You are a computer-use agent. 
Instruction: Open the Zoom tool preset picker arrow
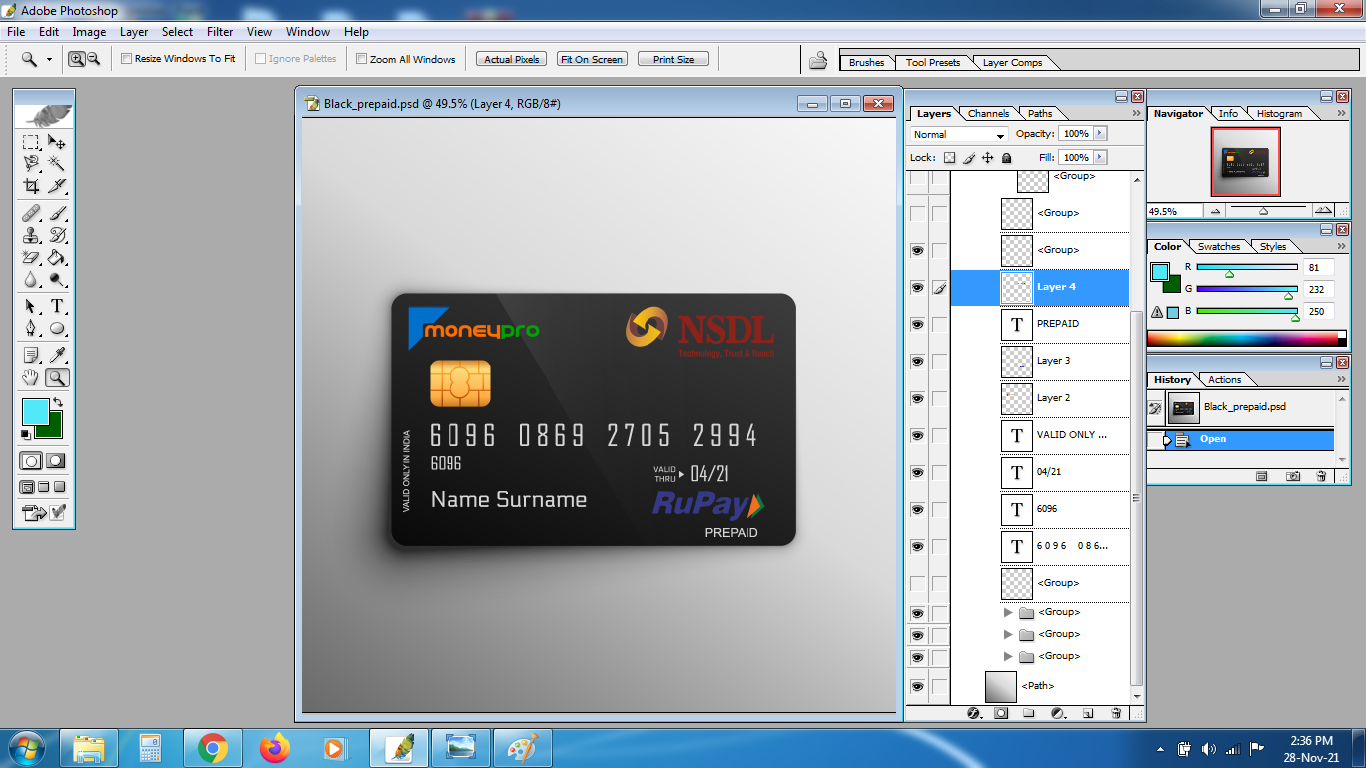pos(49,60)
